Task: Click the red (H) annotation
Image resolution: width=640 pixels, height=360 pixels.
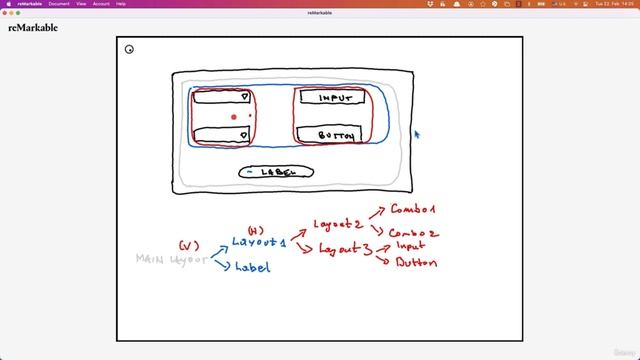Action: coord(256,231)
